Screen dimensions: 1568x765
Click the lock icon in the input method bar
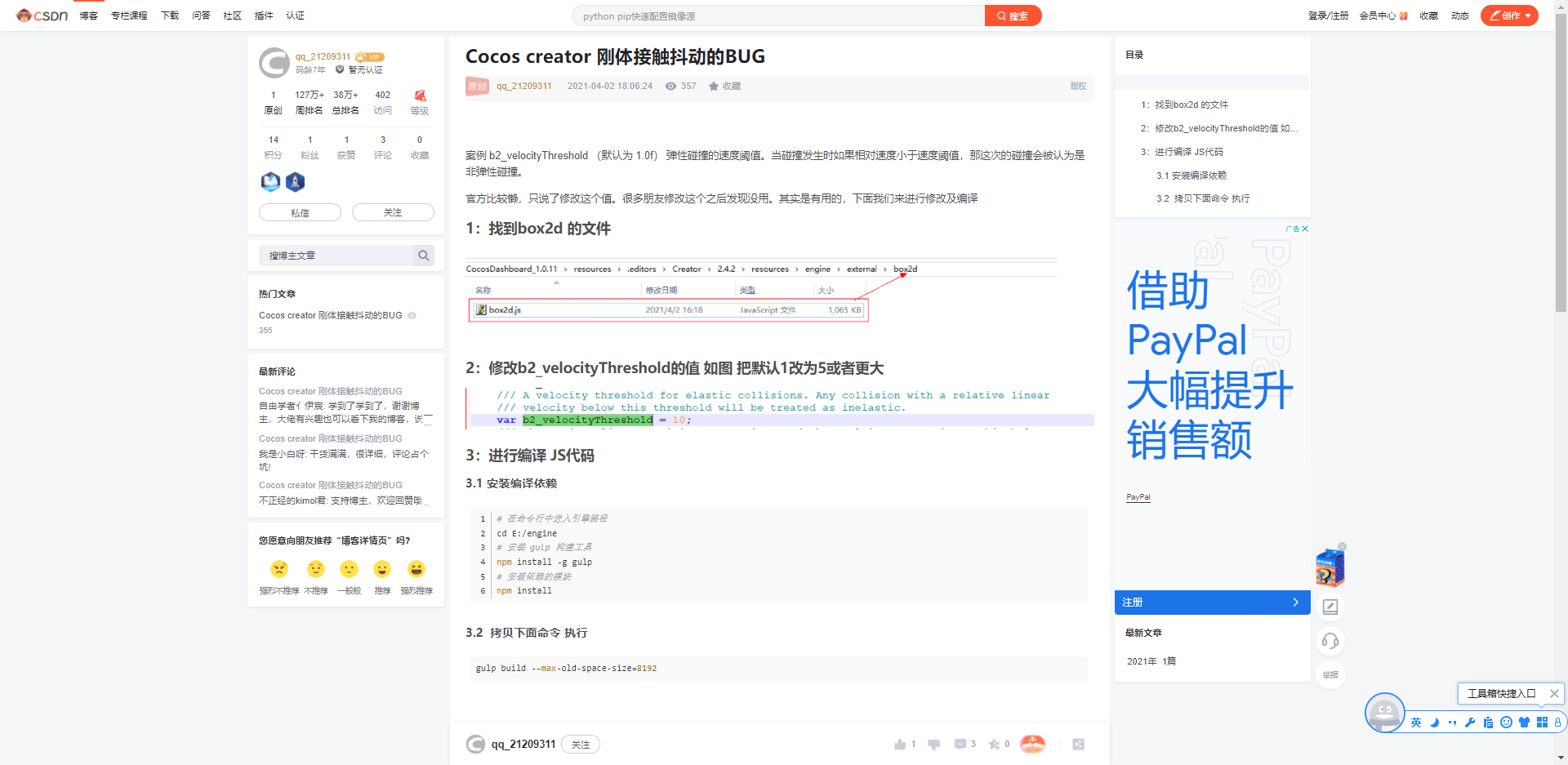coord(1557,723)
